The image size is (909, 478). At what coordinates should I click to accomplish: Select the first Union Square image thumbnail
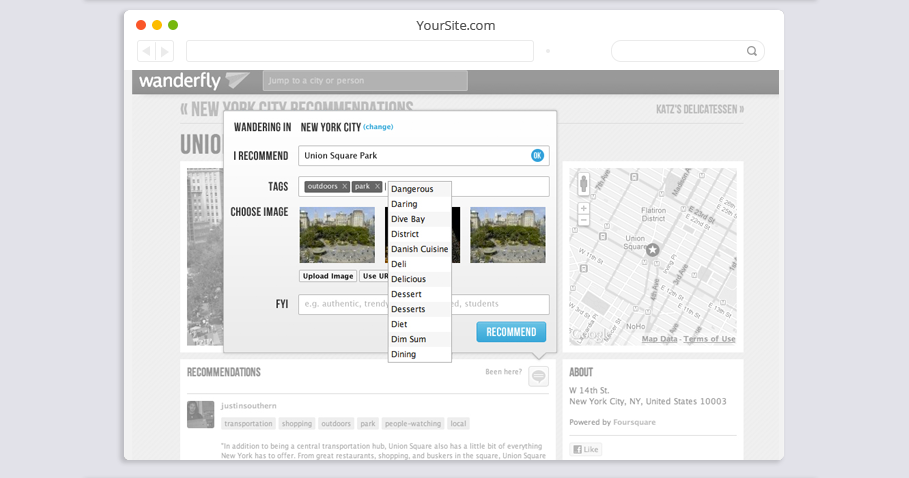coord(337,235)
